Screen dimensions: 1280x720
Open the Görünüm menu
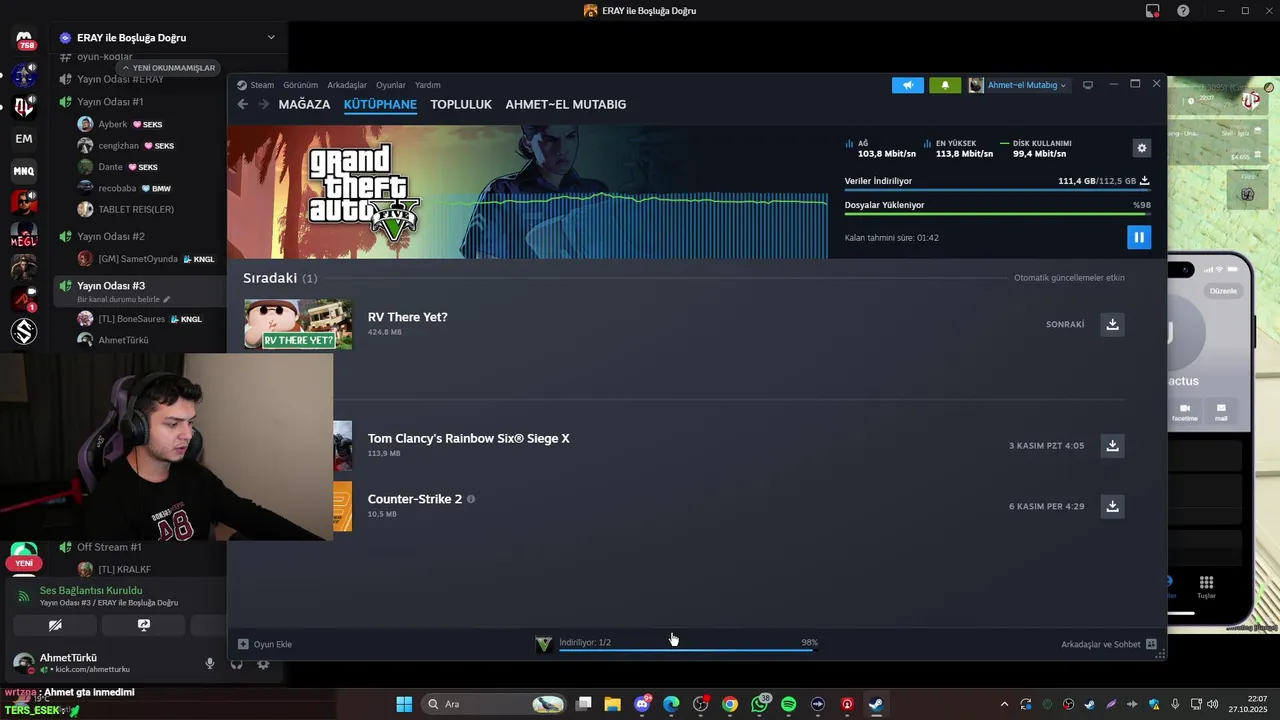(x=300, y=85)
